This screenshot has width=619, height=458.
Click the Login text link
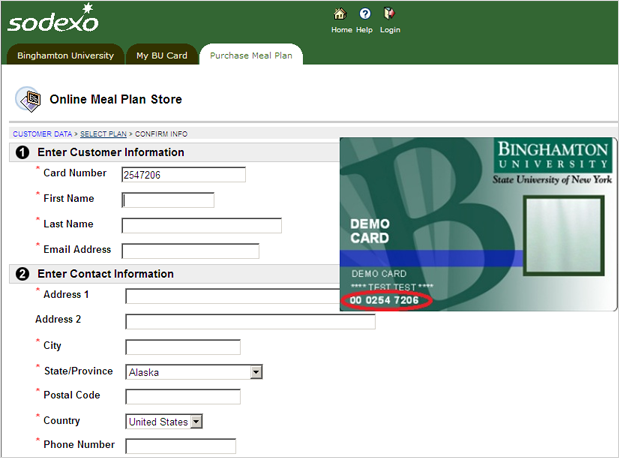tap(390, 30)
